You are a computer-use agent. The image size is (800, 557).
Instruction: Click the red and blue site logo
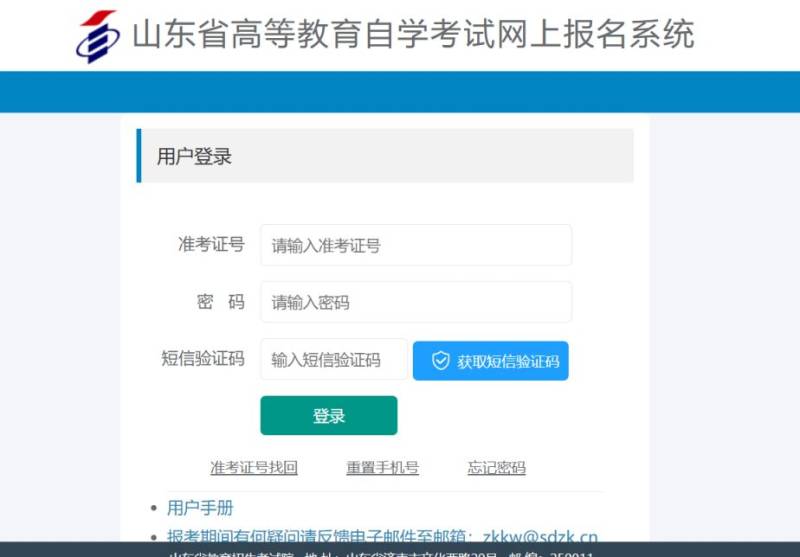pos(98,36)
